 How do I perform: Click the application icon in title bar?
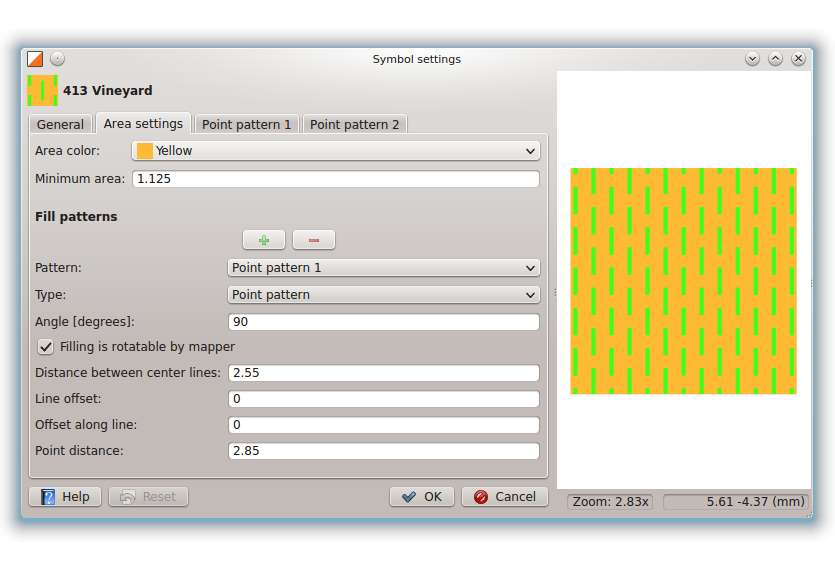[35, 59]
